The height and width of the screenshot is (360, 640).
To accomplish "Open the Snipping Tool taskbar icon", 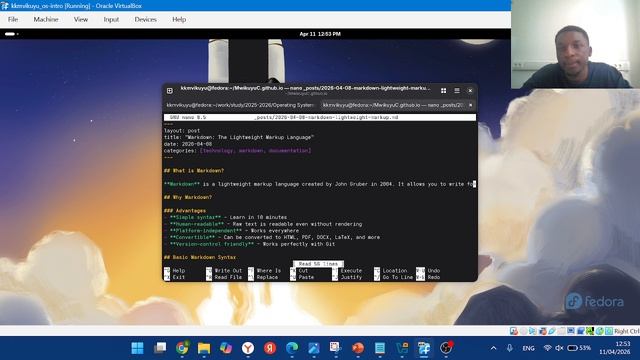I will click(x=336, y=348).
